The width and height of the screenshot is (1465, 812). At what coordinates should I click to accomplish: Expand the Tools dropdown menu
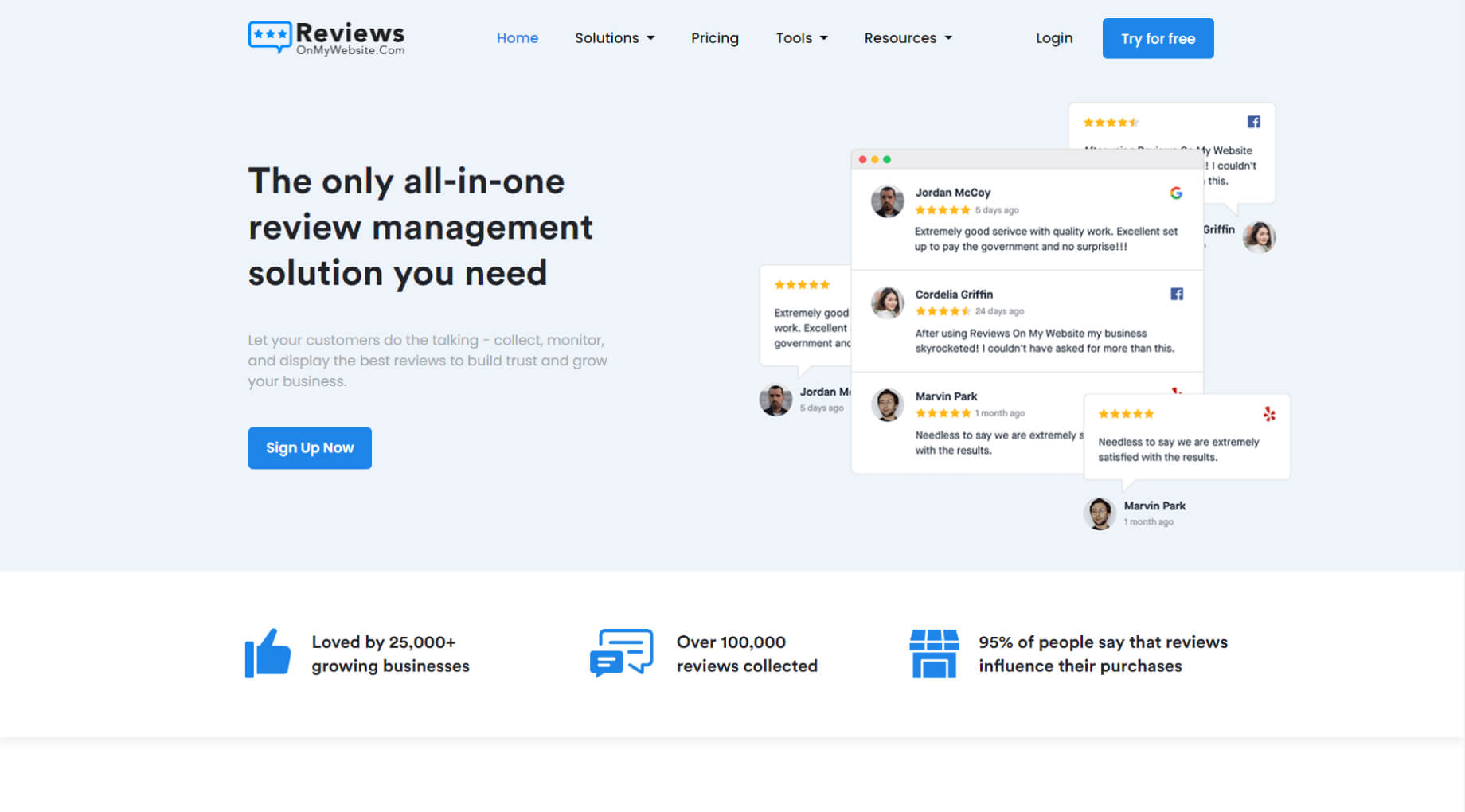[802, 38]
